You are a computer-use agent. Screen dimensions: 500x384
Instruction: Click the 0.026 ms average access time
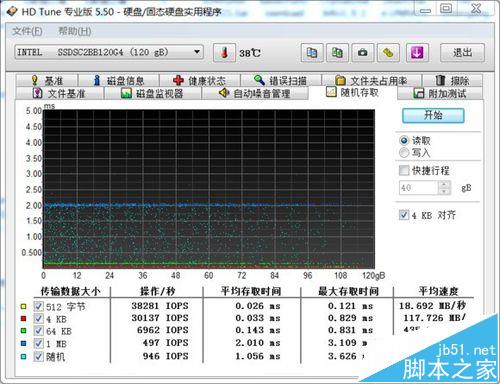258,306
